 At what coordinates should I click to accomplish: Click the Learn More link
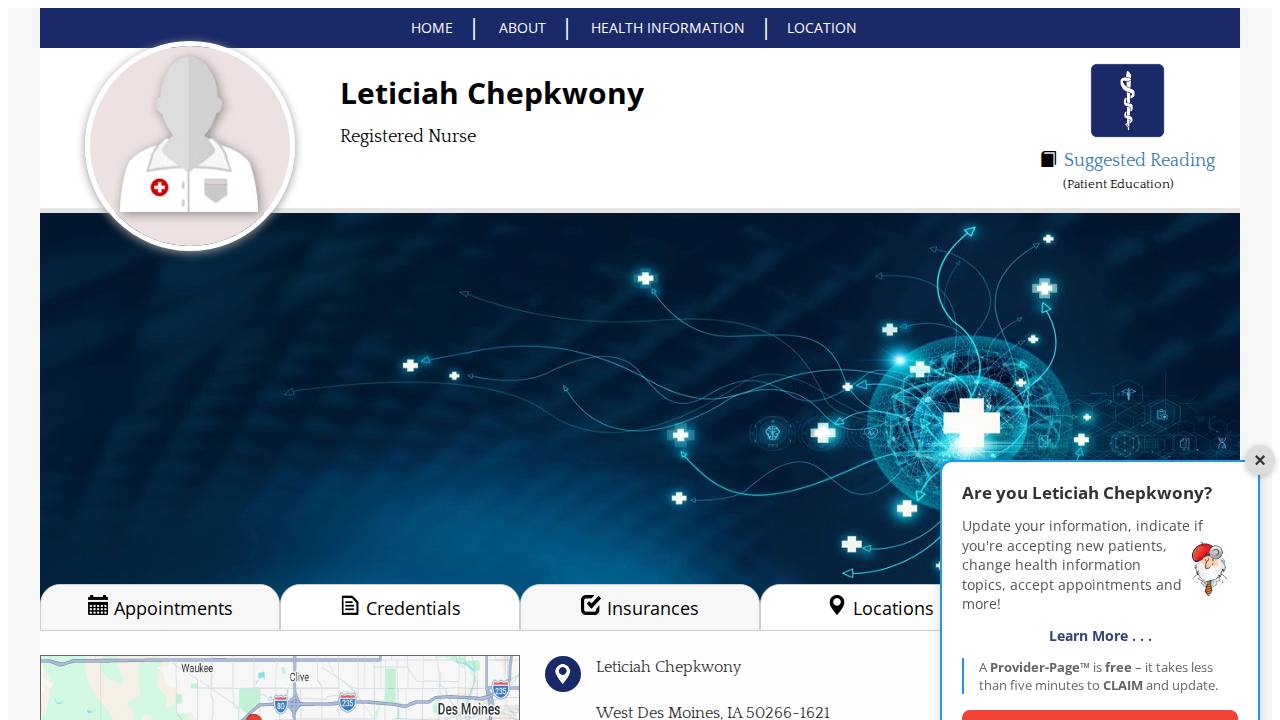click(x=1100, y=636)
